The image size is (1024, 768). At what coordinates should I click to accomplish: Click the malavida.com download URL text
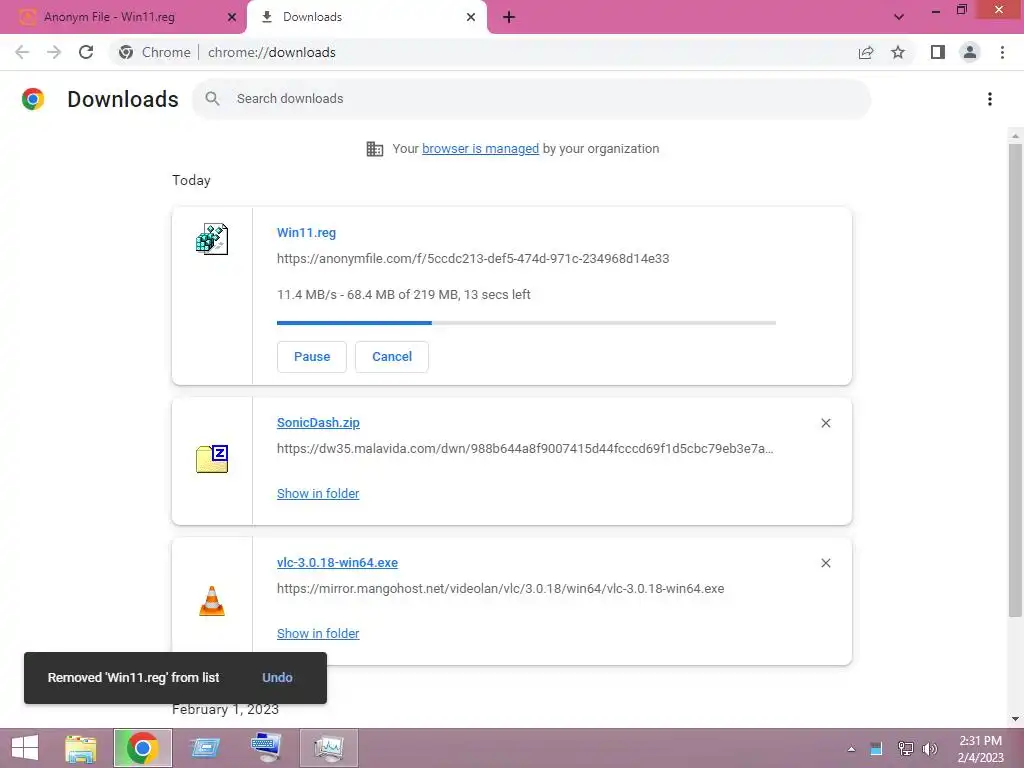(x=525, y=449)
